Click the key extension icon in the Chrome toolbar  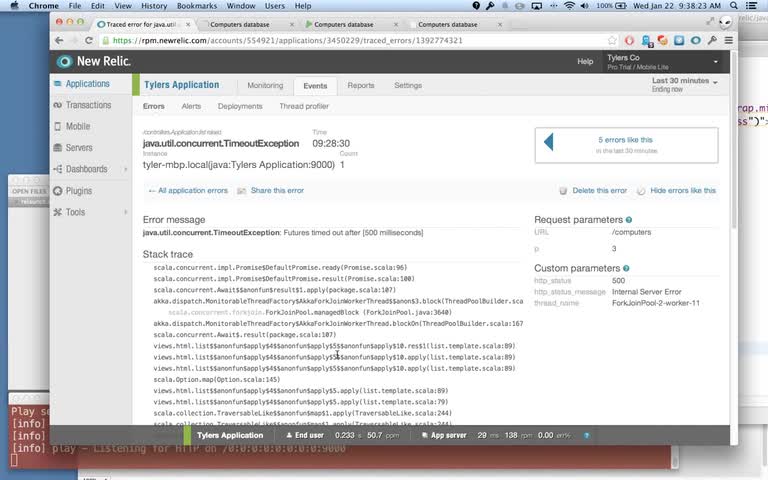(x=712, y=41)
